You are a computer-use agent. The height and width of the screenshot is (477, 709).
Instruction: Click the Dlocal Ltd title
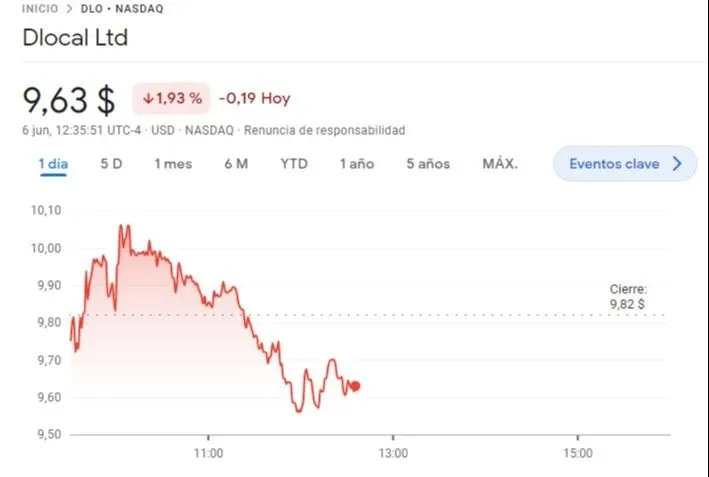75,39
